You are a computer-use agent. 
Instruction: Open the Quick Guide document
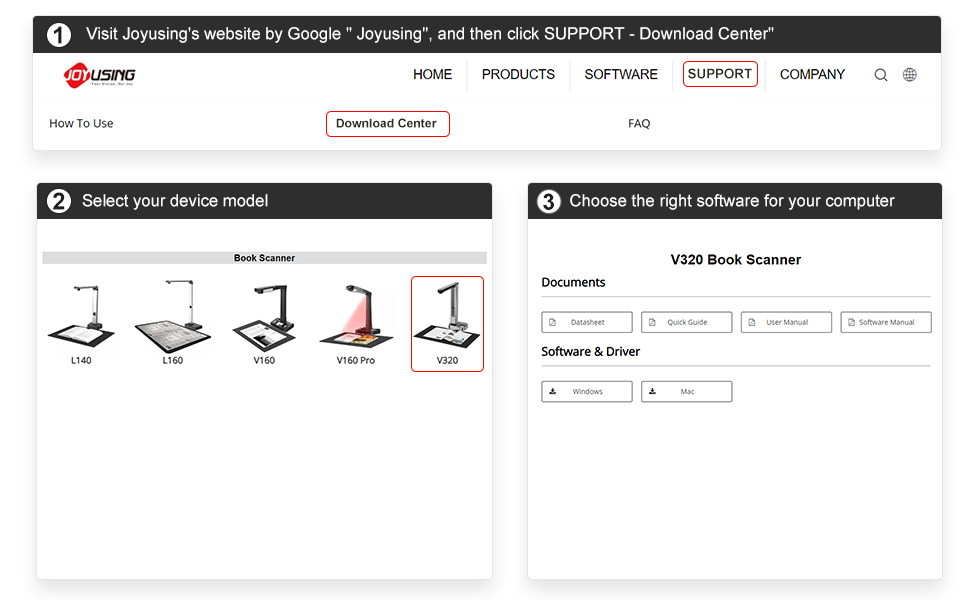point(686,322)
